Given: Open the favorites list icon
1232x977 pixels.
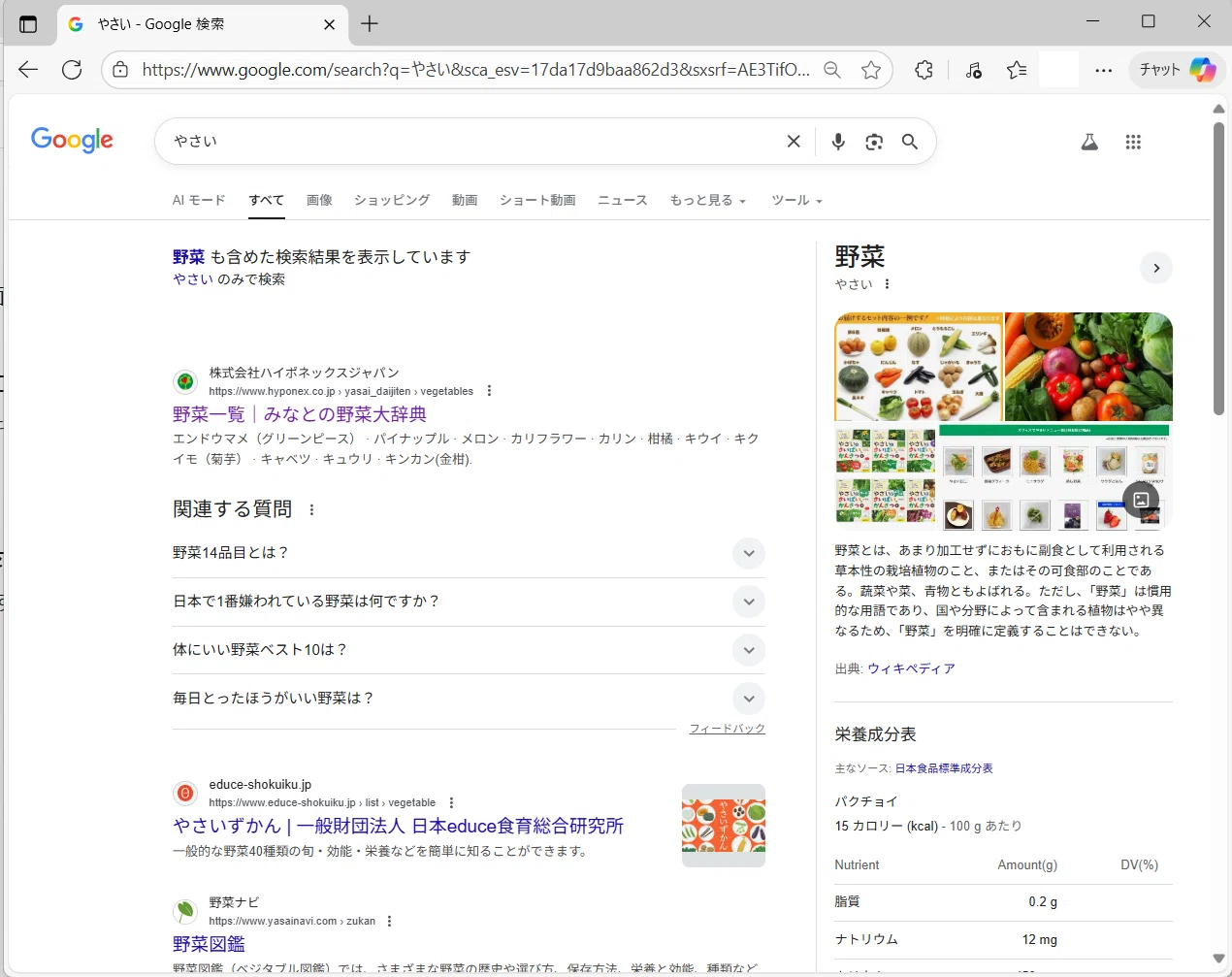Looking at the screenshot, I should pyautogui.click(x=1017, y=70).
